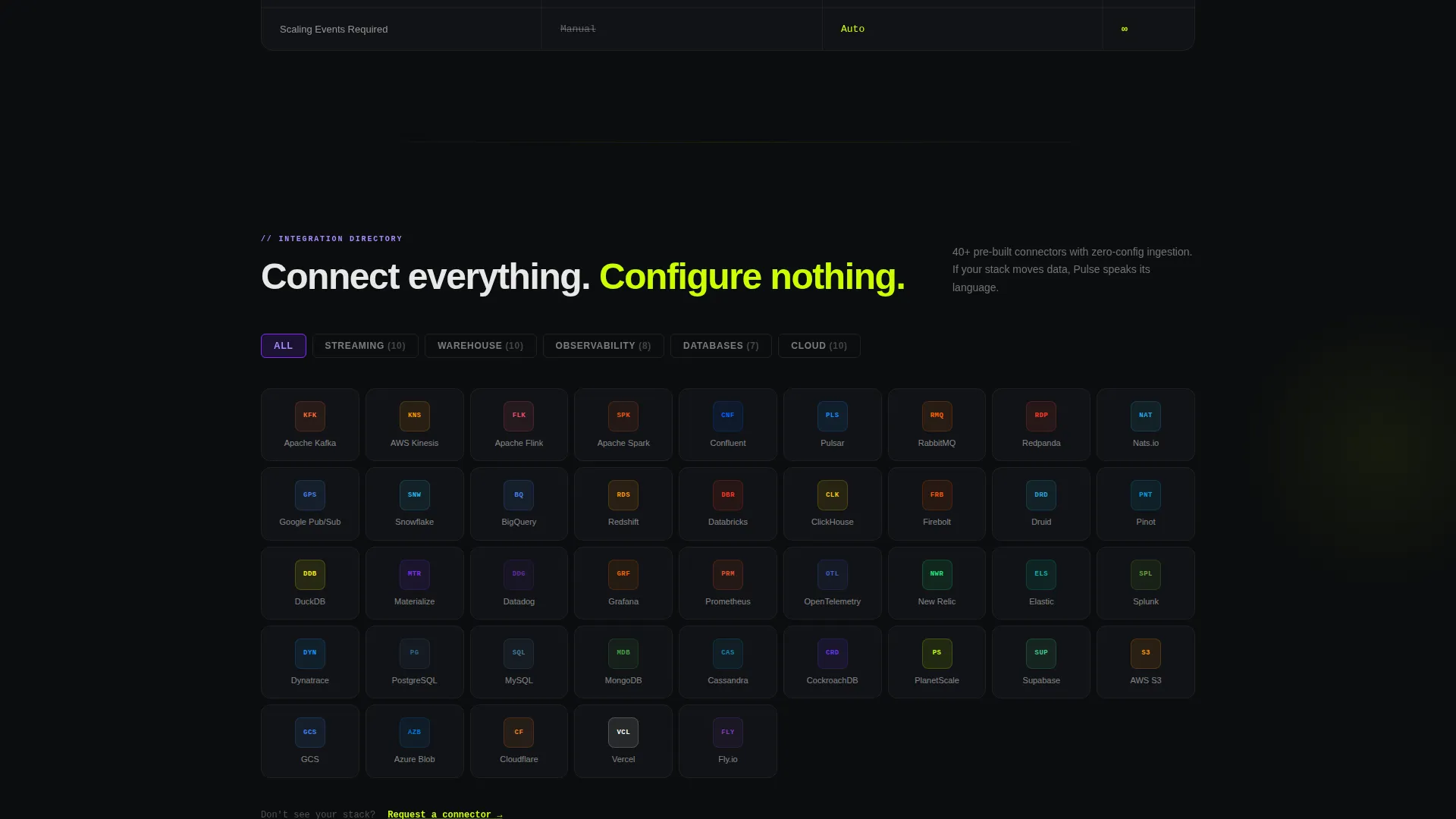The height and width of the screenshot is (819, 1456).
Task: Open the FRB Firebolt icon
Action: click(937, 495)
